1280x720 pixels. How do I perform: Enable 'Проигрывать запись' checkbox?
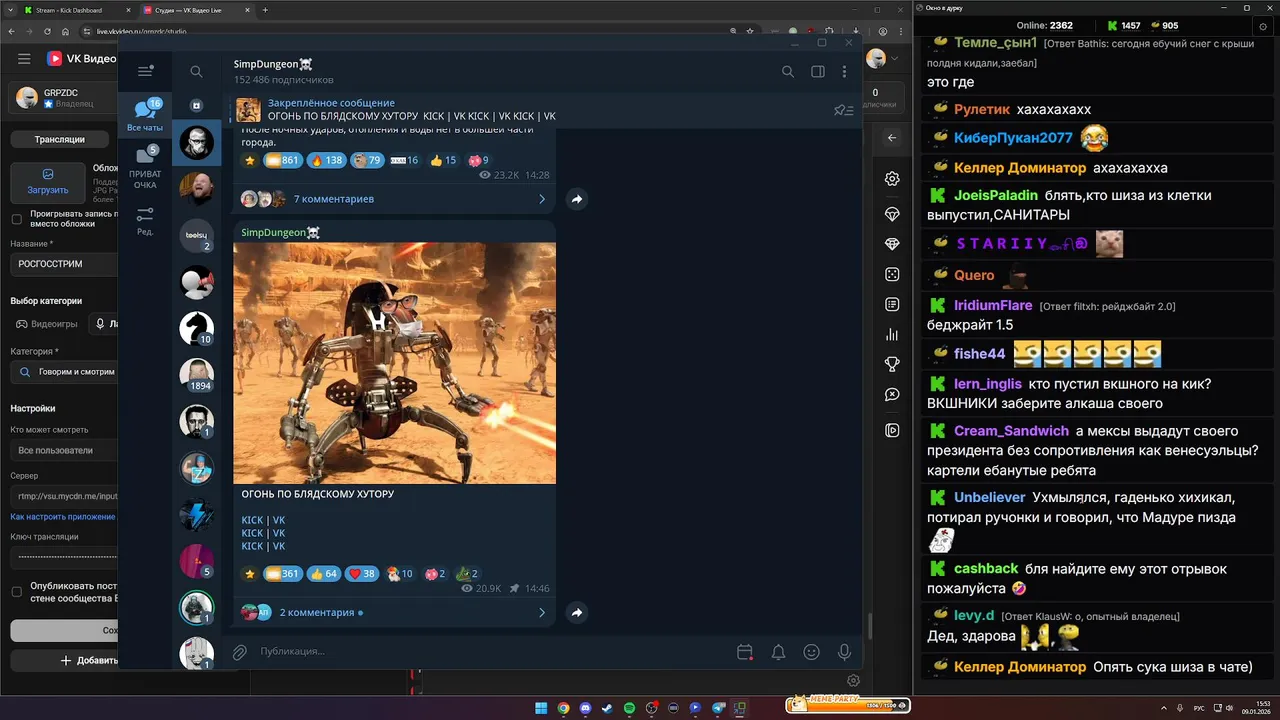[16, 219]
